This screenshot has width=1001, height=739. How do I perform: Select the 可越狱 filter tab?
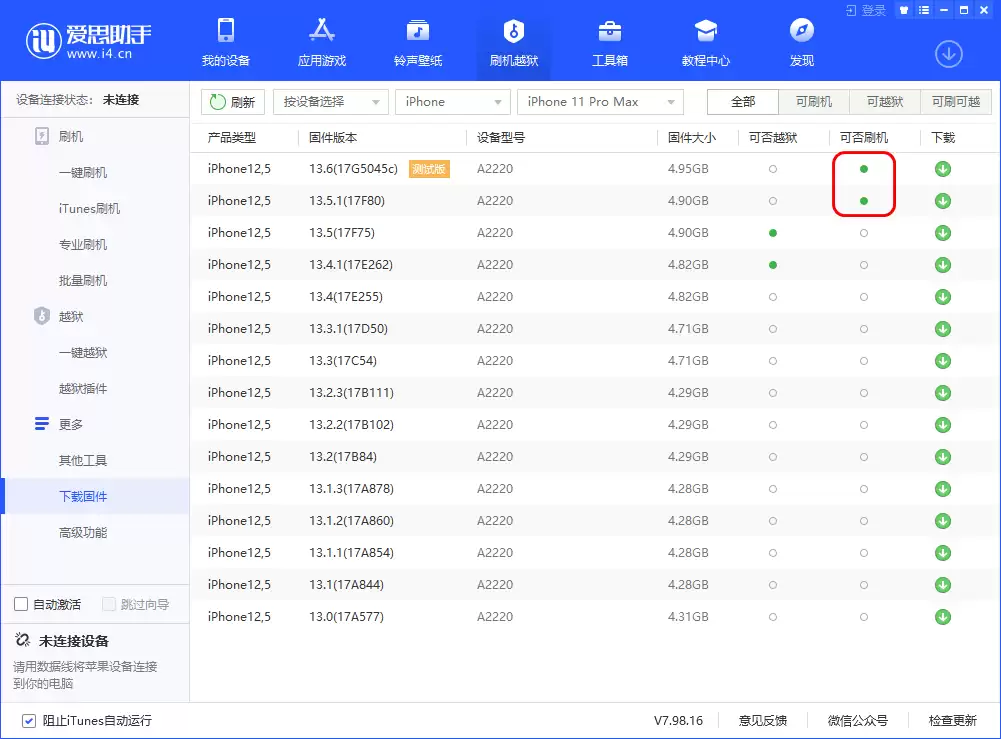pos(885,101)
